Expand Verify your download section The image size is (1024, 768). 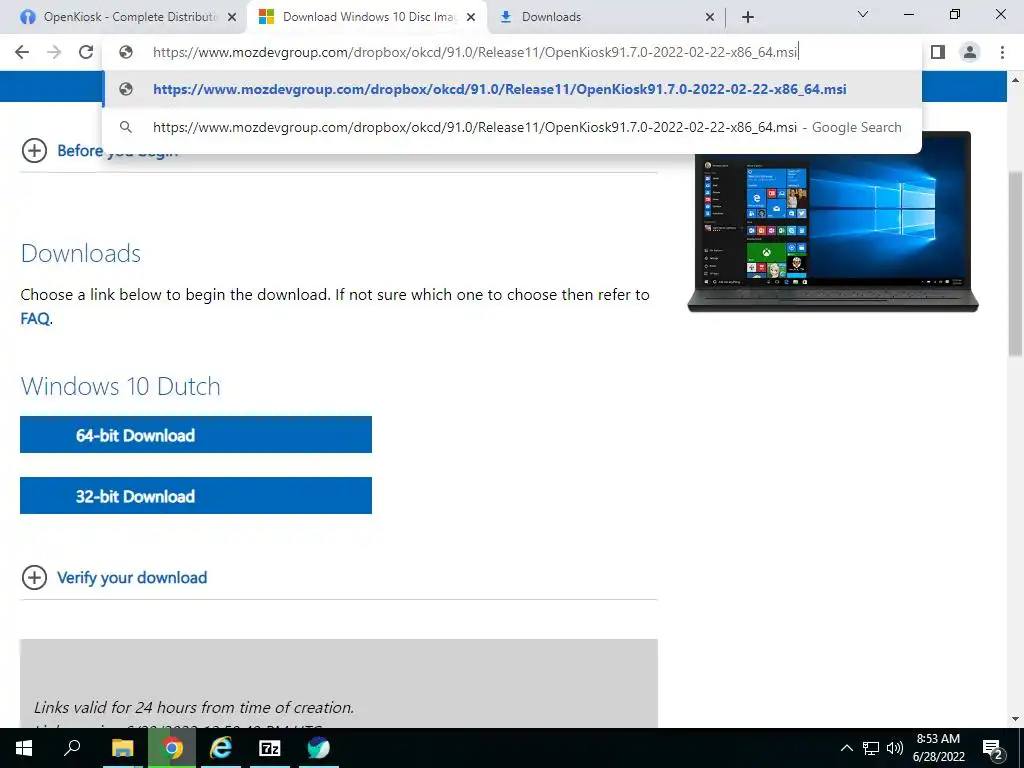click(115, 577)
